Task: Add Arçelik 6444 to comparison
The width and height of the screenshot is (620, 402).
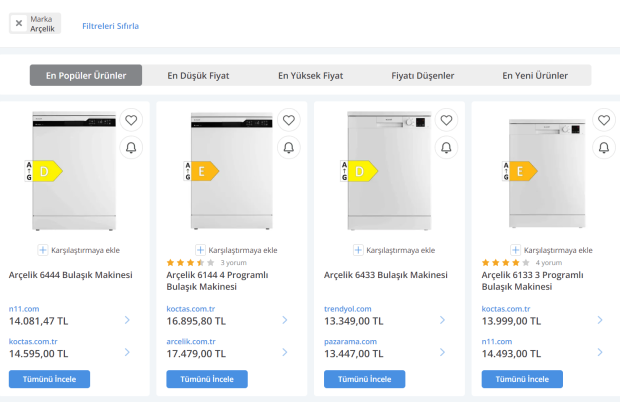Action: 79,250
